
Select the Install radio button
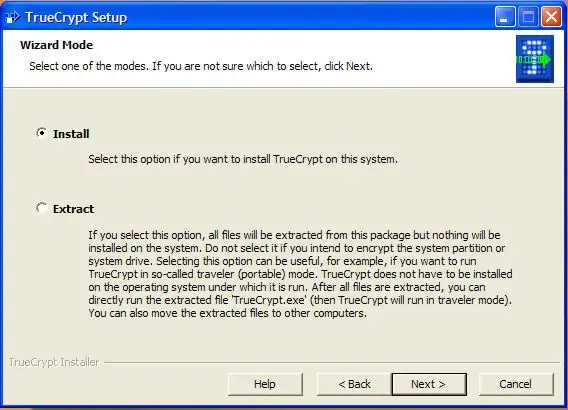coord(42,133)
